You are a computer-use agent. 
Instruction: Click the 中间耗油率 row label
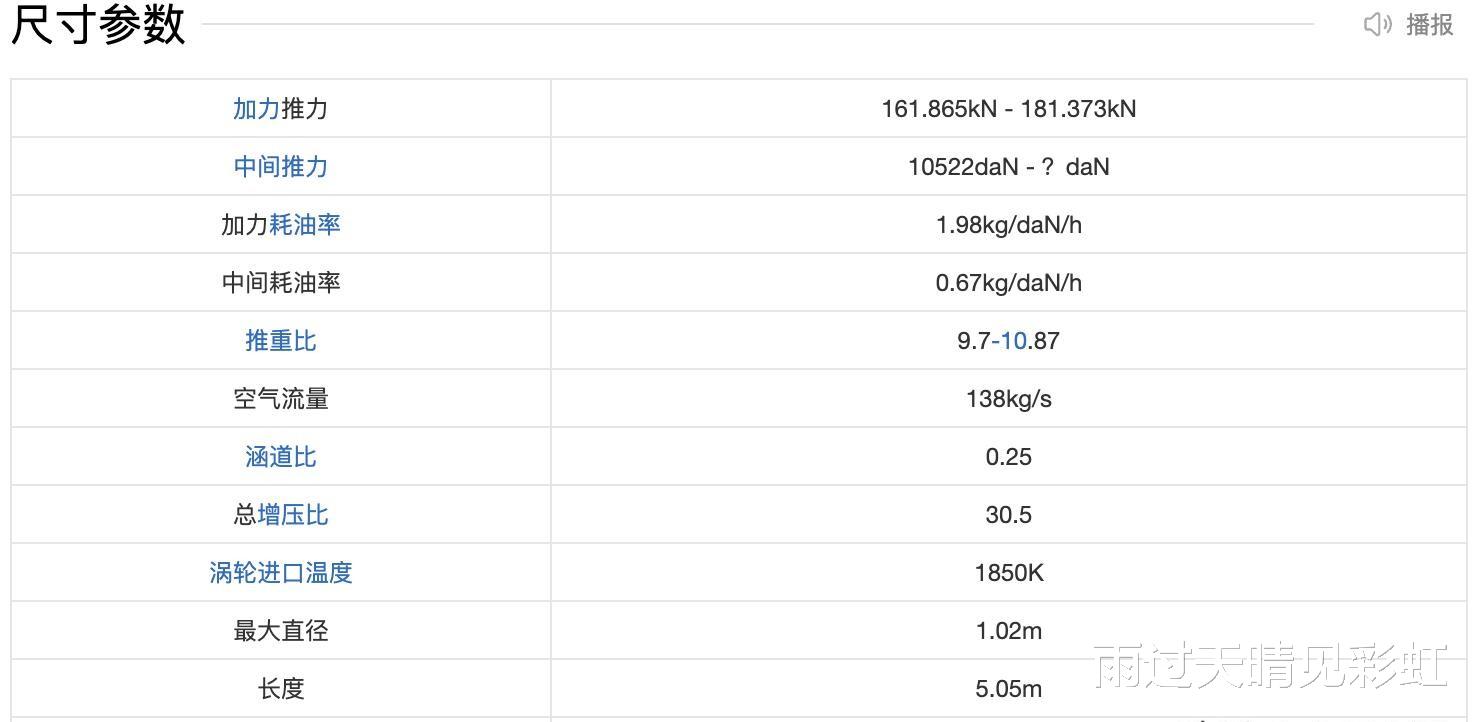280,282
